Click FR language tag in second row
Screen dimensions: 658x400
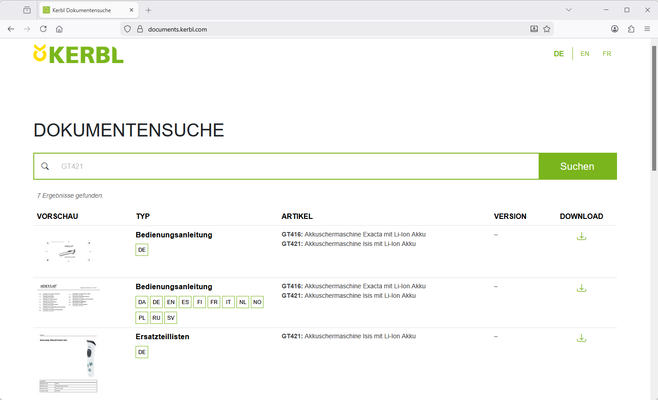tap(214, 302)
